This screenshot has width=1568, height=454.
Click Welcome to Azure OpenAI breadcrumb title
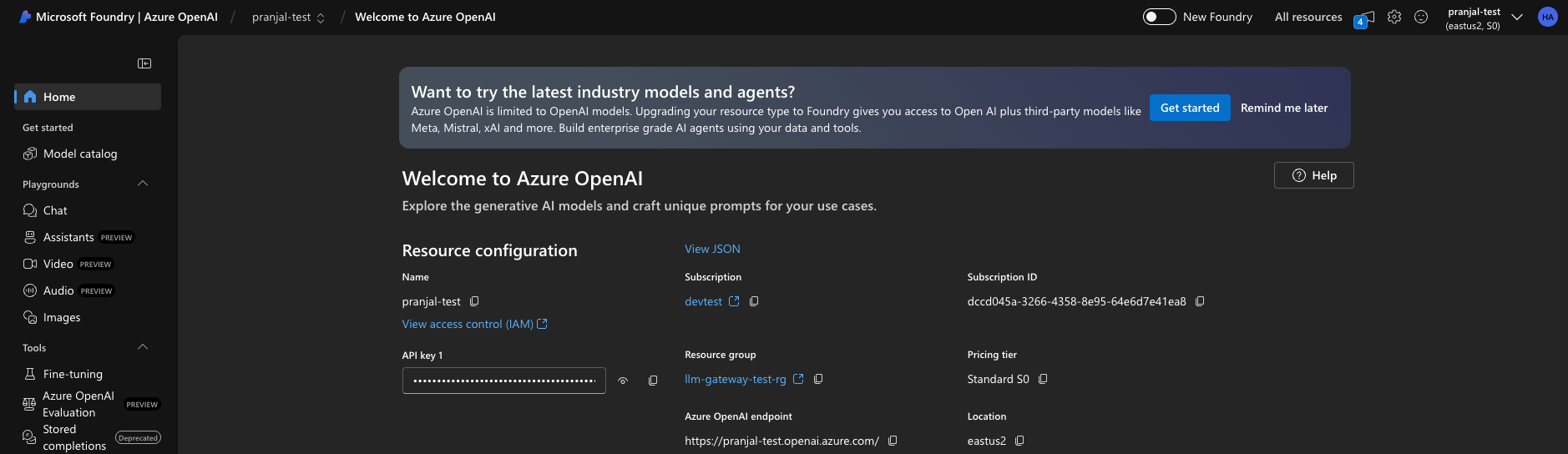(425, 17)
